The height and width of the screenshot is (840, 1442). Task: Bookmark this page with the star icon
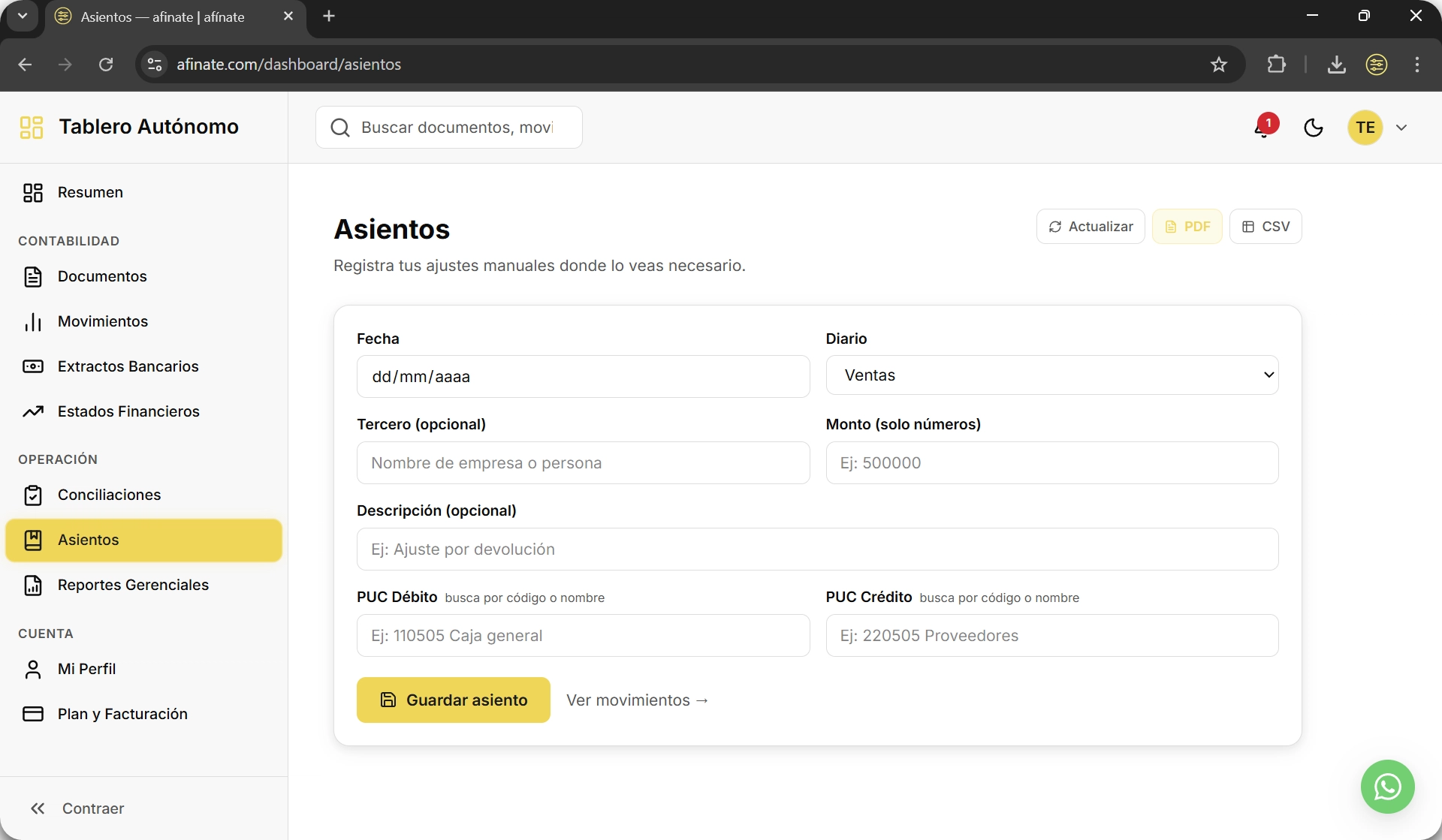[1218, 65]
